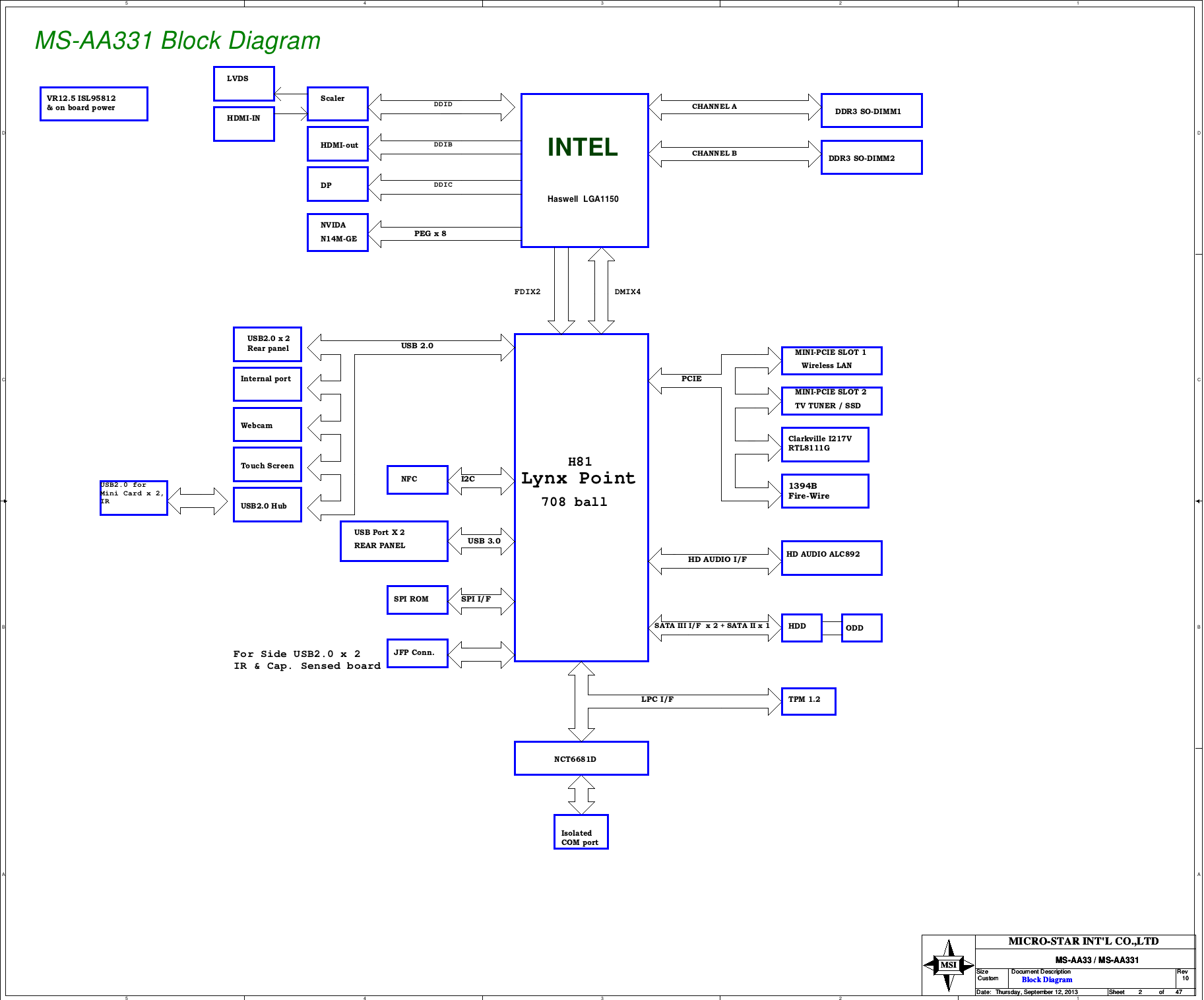Click the 'SPI ROM' block
Viewport: 1204px width, 1000px height.
click(x=418, y=600)
